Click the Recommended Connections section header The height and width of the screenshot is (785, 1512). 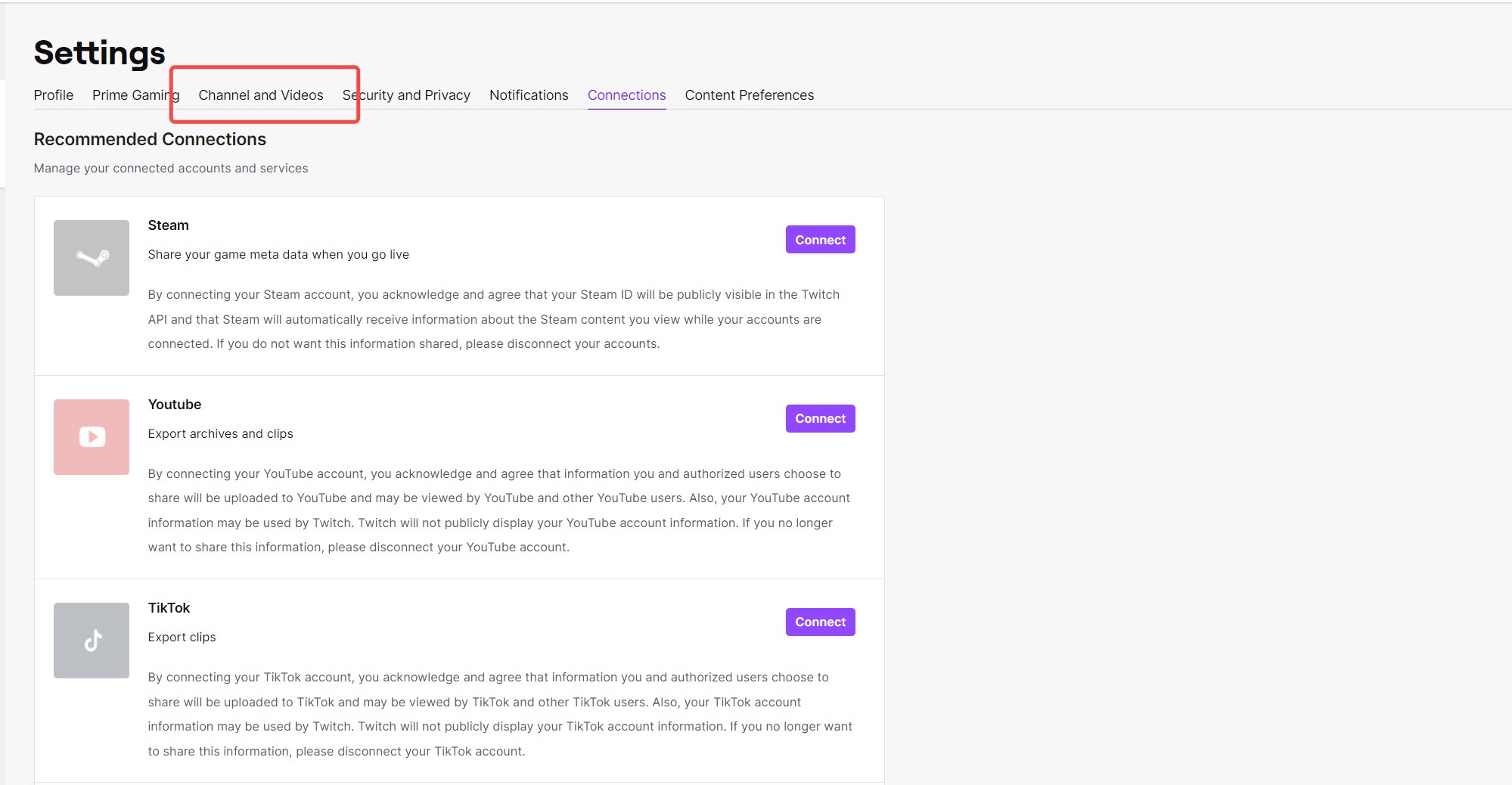tap(149, 139)
